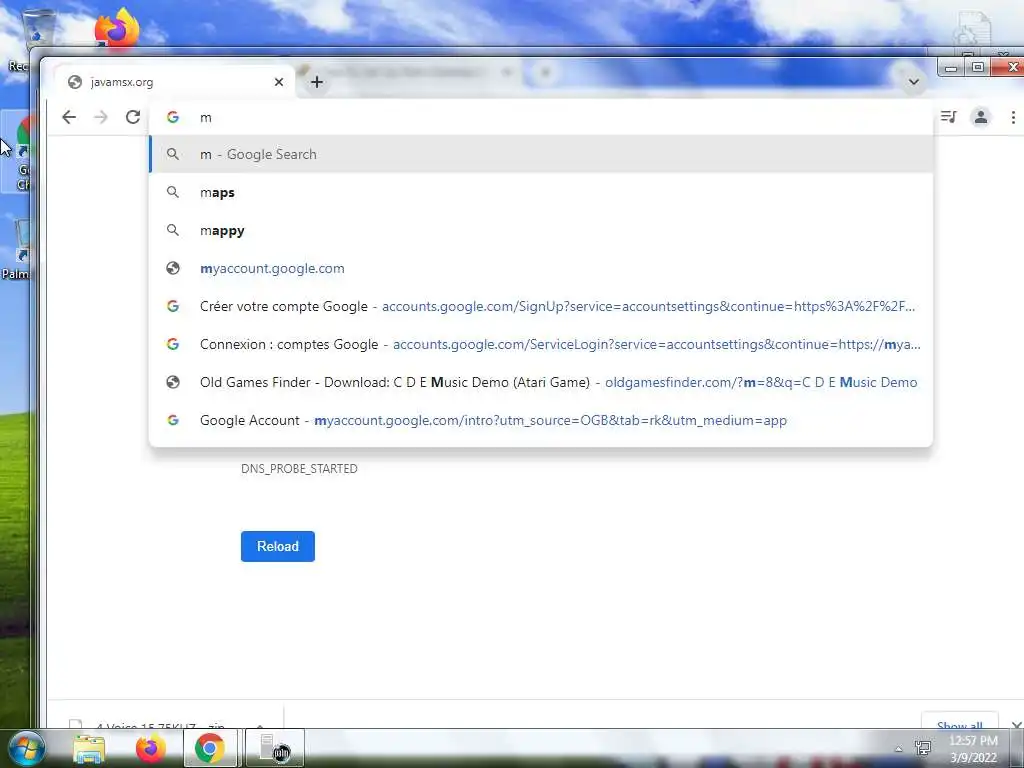Click the globe icon beside myaccount.google.com
This screenshot has height=768, width=1024.
(172, 268)
